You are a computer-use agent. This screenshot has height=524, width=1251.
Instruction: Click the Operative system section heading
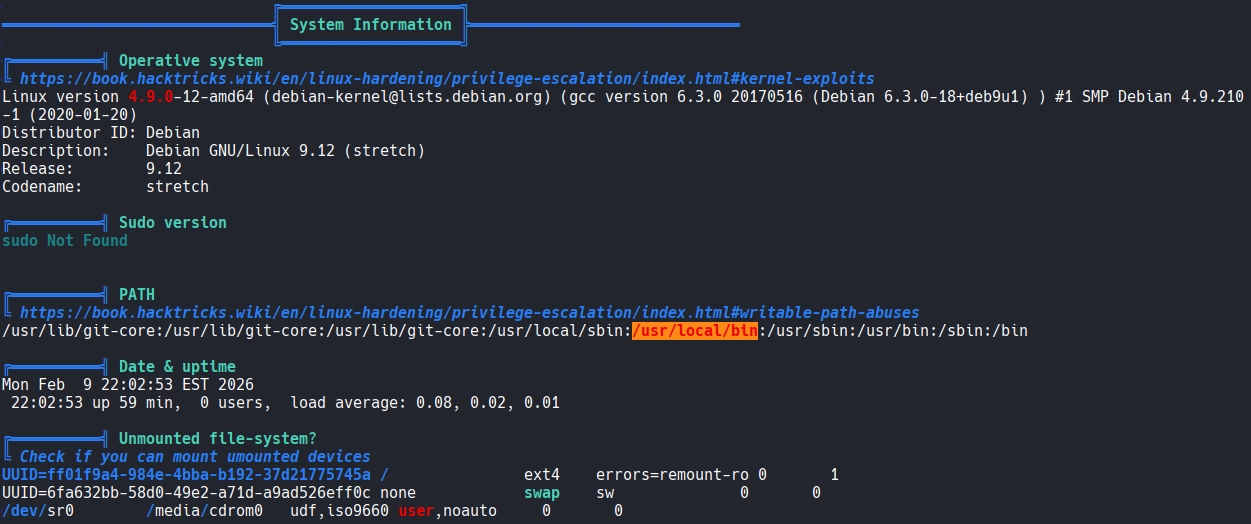(x=190, y=60)
